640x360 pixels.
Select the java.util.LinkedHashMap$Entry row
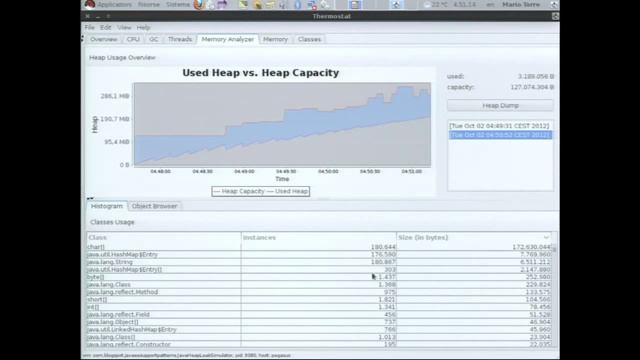[x=319, y=329]
